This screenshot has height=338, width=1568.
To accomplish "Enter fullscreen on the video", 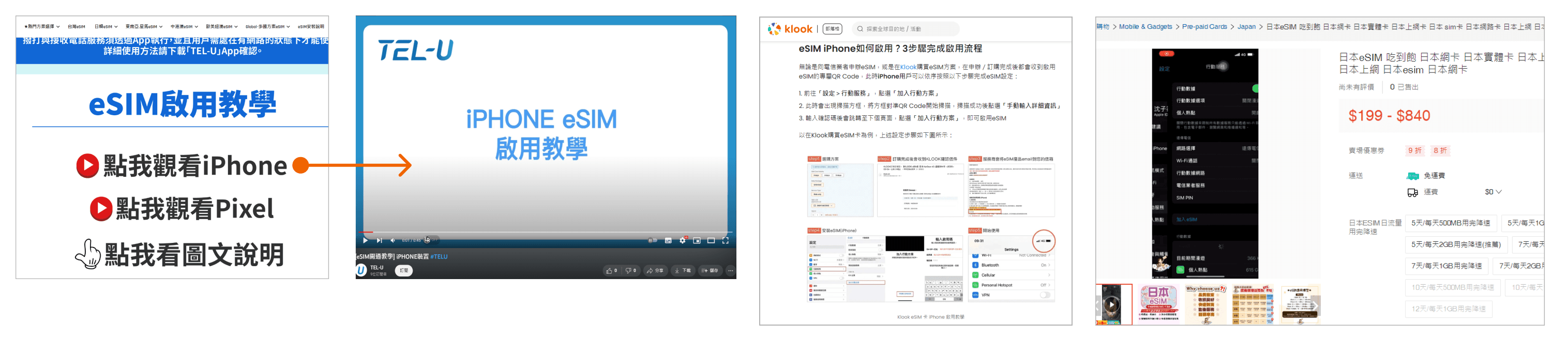I will tap(725, 240).
